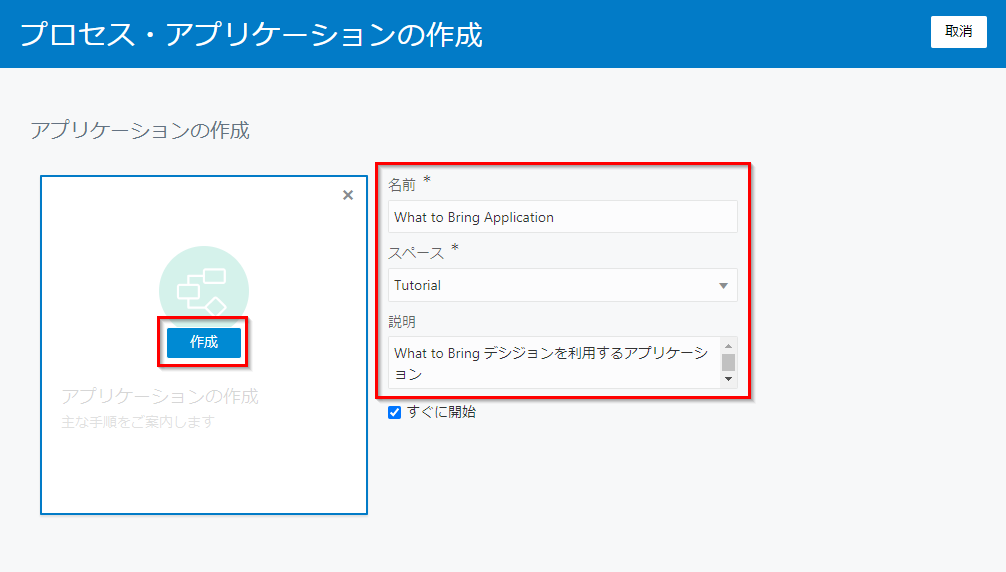Click the スペース dropdown arrow
The image size is (1006, 572).
point(723,286)
